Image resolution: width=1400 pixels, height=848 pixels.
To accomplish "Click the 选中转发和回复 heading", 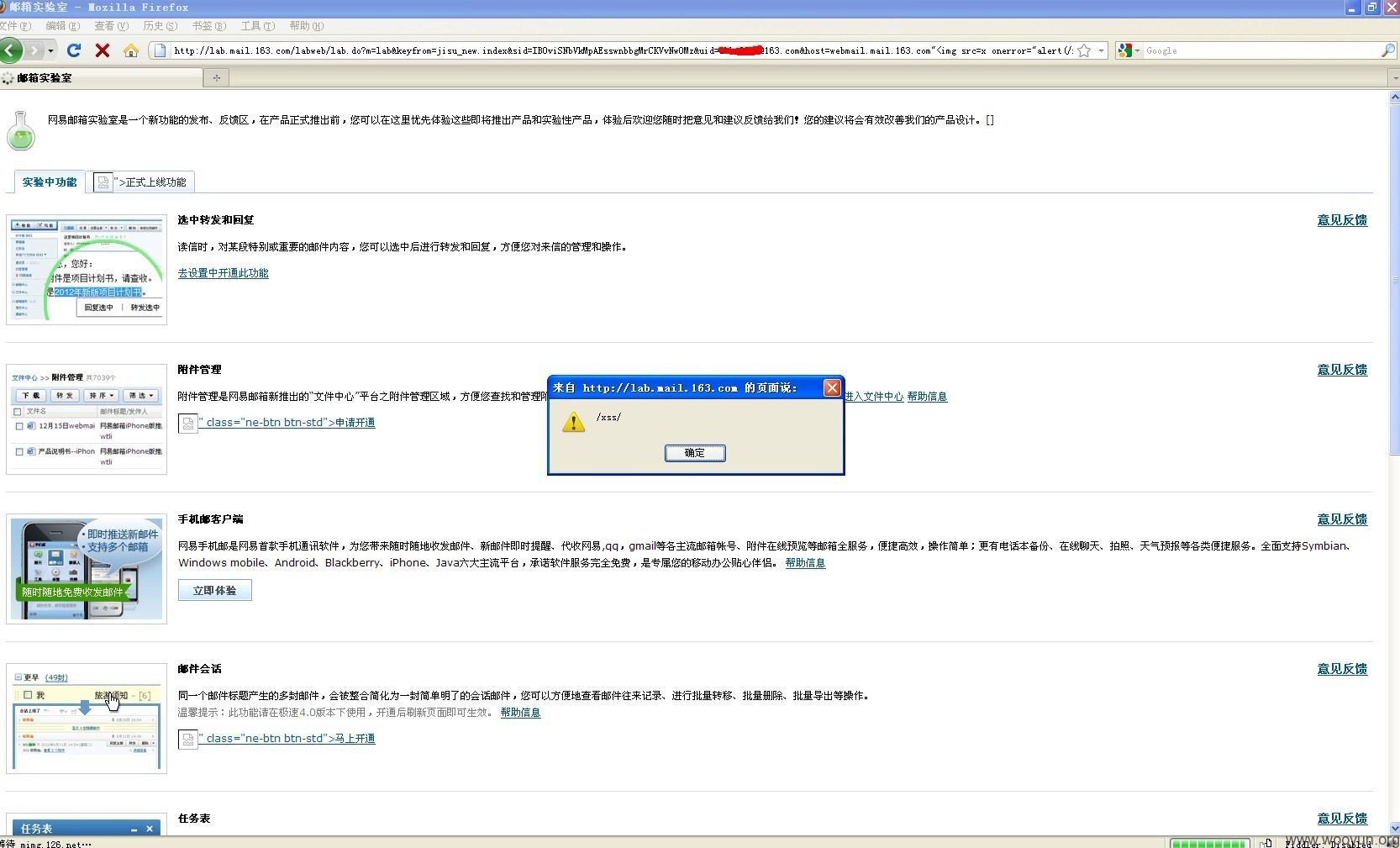I will 216,220.
